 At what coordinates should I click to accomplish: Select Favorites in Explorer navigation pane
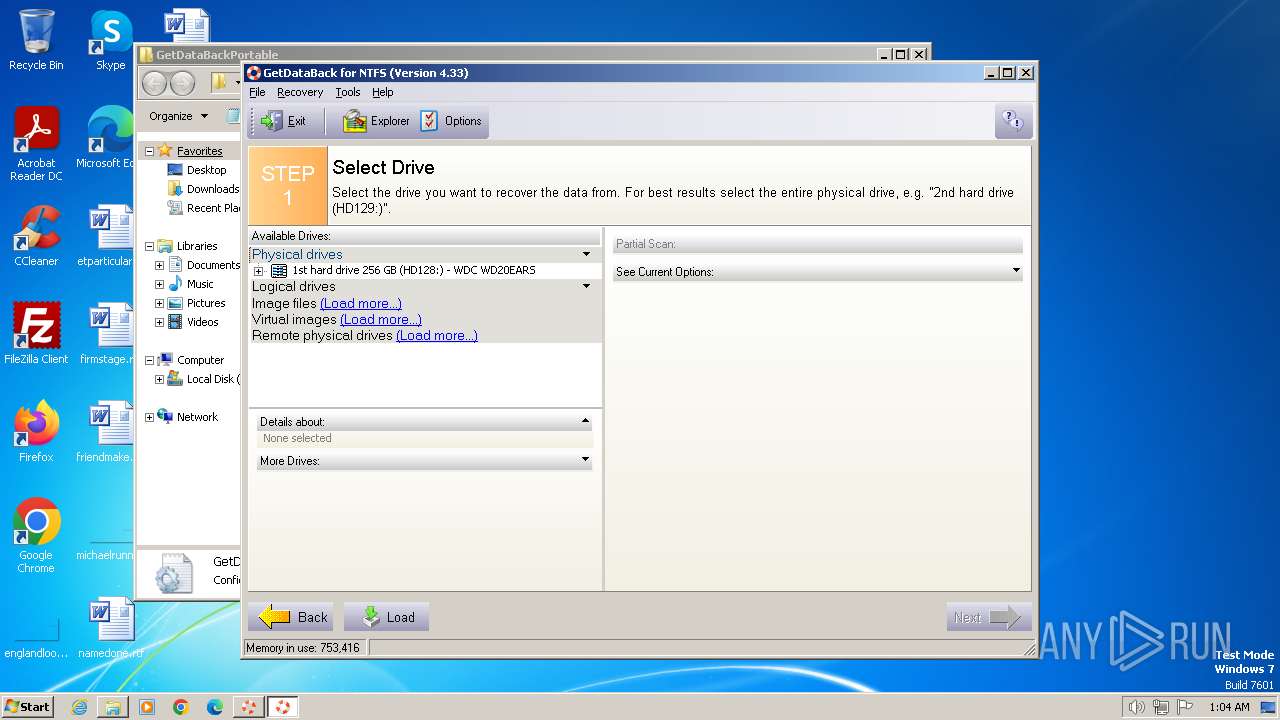point(199,151)
